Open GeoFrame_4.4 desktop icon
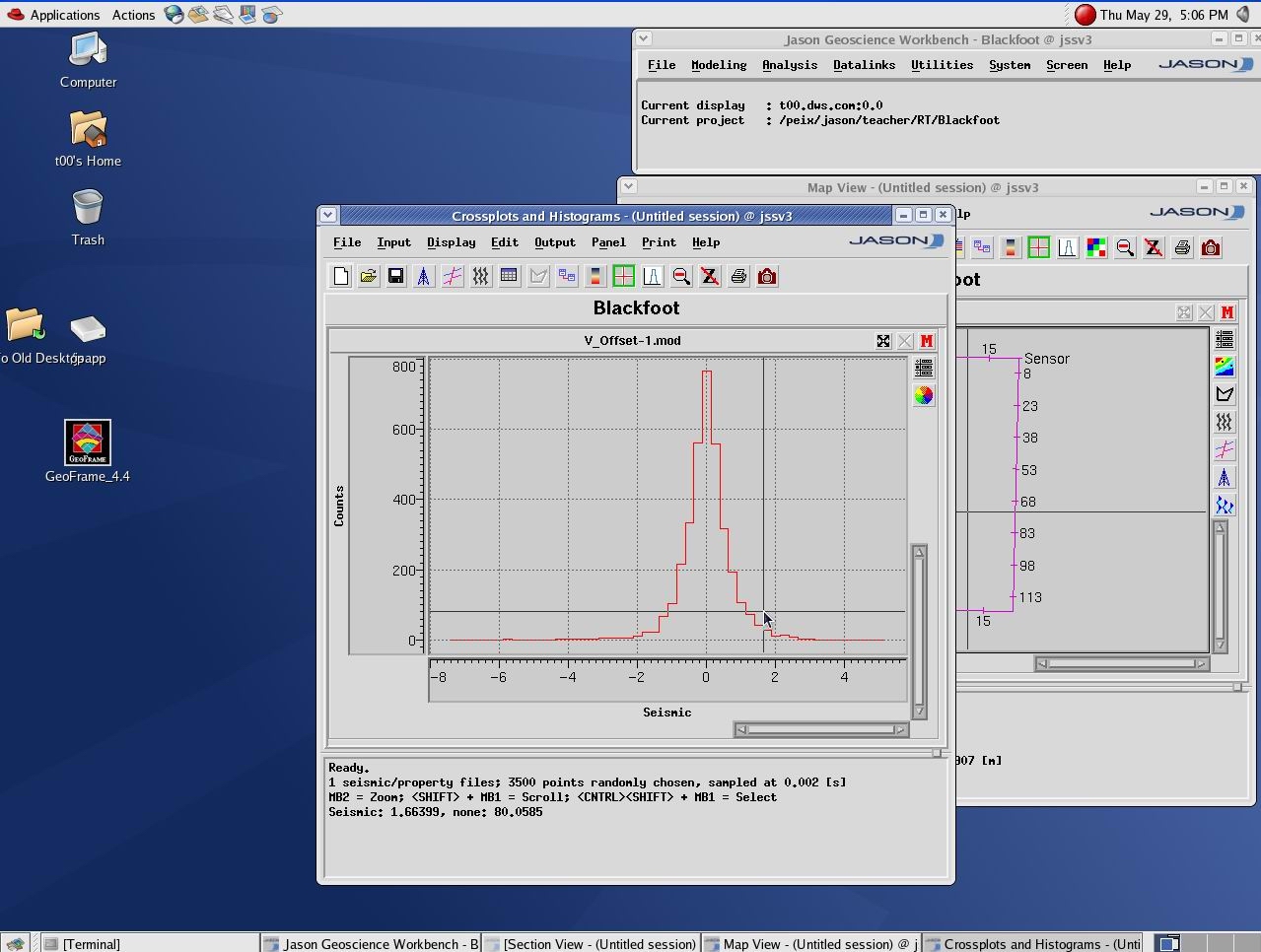Viewport: 1261px width, 952px height. 88,452
